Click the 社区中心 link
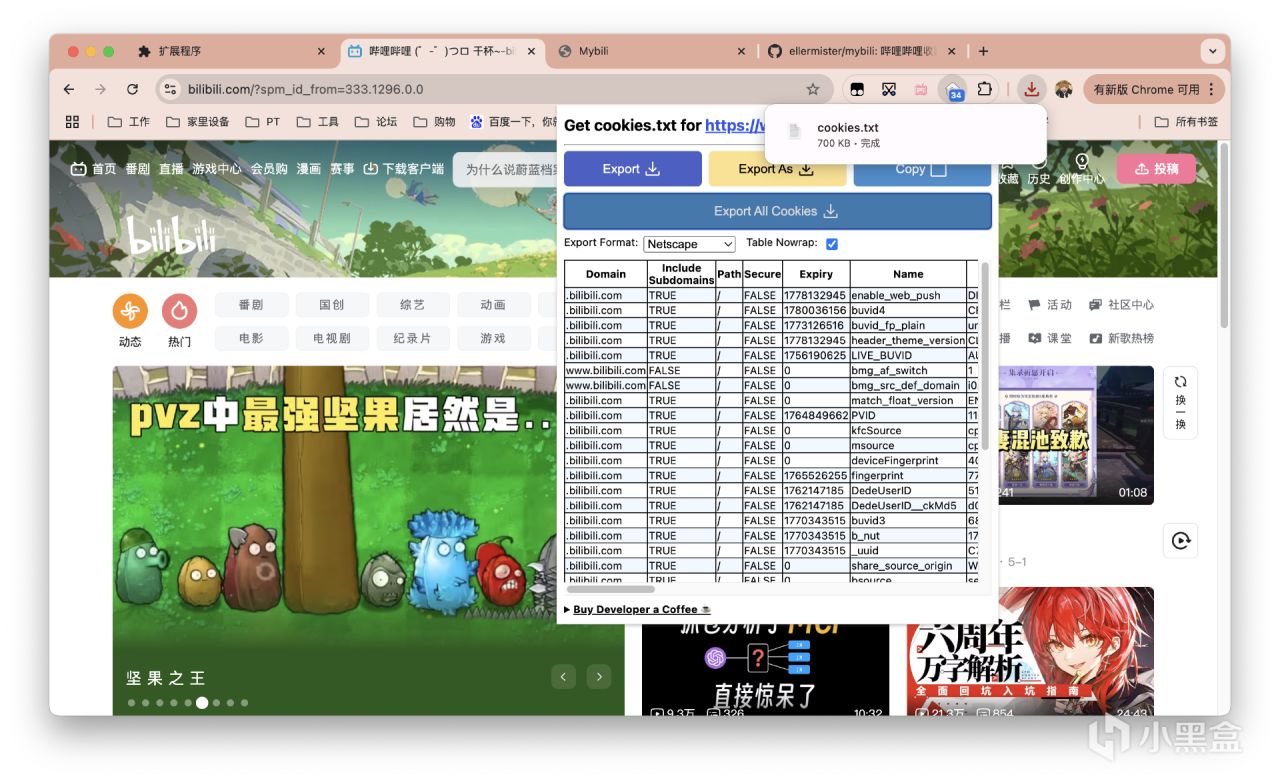The height and width of the screenshot is (781, 1280). pyautogui.click(x=1121, y=304)
